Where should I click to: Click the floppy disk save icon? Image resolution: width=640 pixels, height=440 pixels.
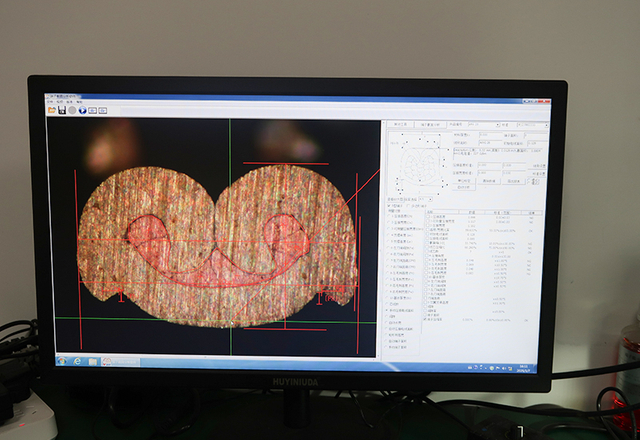point(62,111)
